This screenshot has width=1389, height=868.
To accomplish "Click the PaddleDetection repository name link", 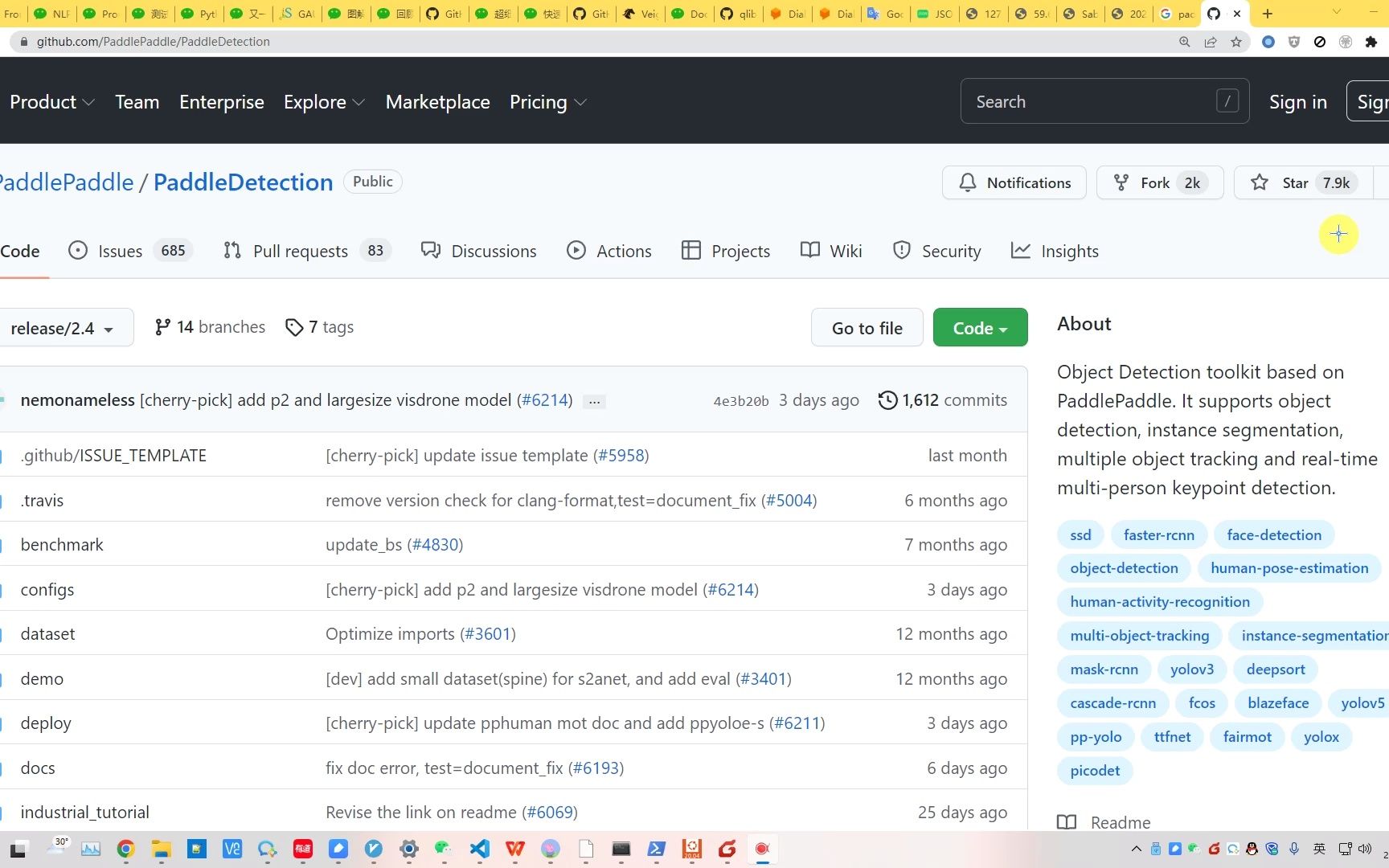I will [x=243, y=182].
